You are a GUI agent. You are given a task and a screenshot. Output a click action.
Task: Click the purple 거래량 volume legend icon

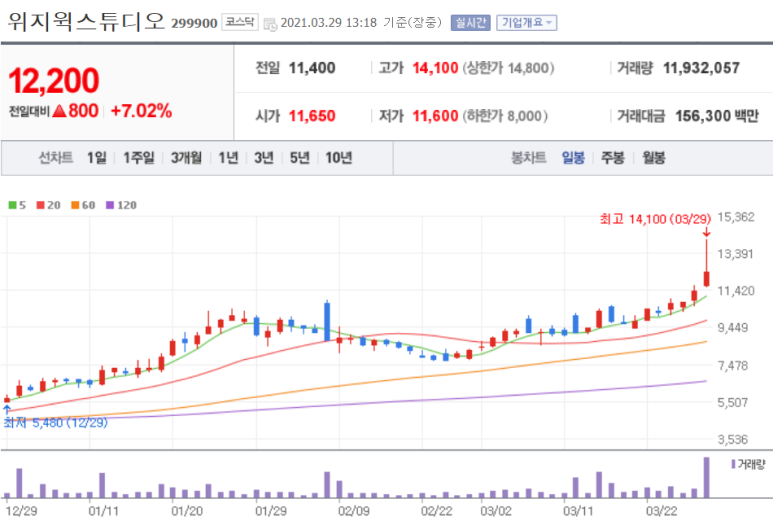click(x=735, y=464)
